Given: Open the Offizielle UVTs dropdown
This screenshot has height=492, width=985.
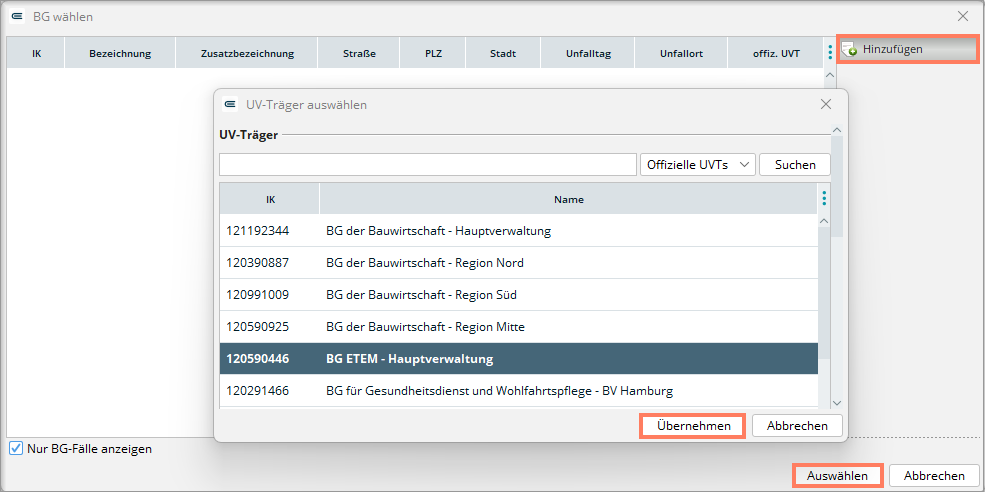Looking at the screenshot, I should pyautogui.click(x=697, y=165).
